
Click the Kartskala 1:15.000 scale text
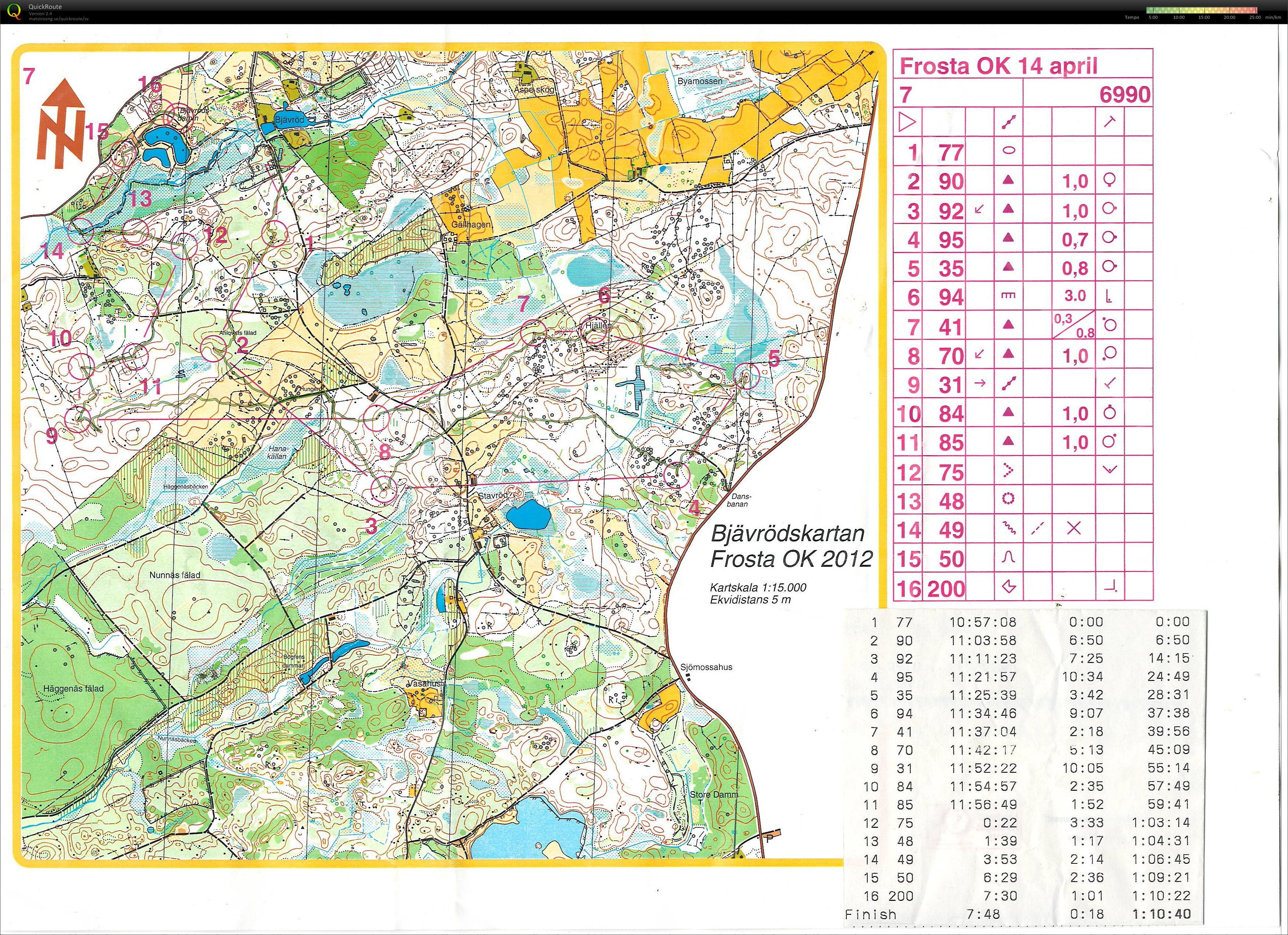(x=758, y=587)
